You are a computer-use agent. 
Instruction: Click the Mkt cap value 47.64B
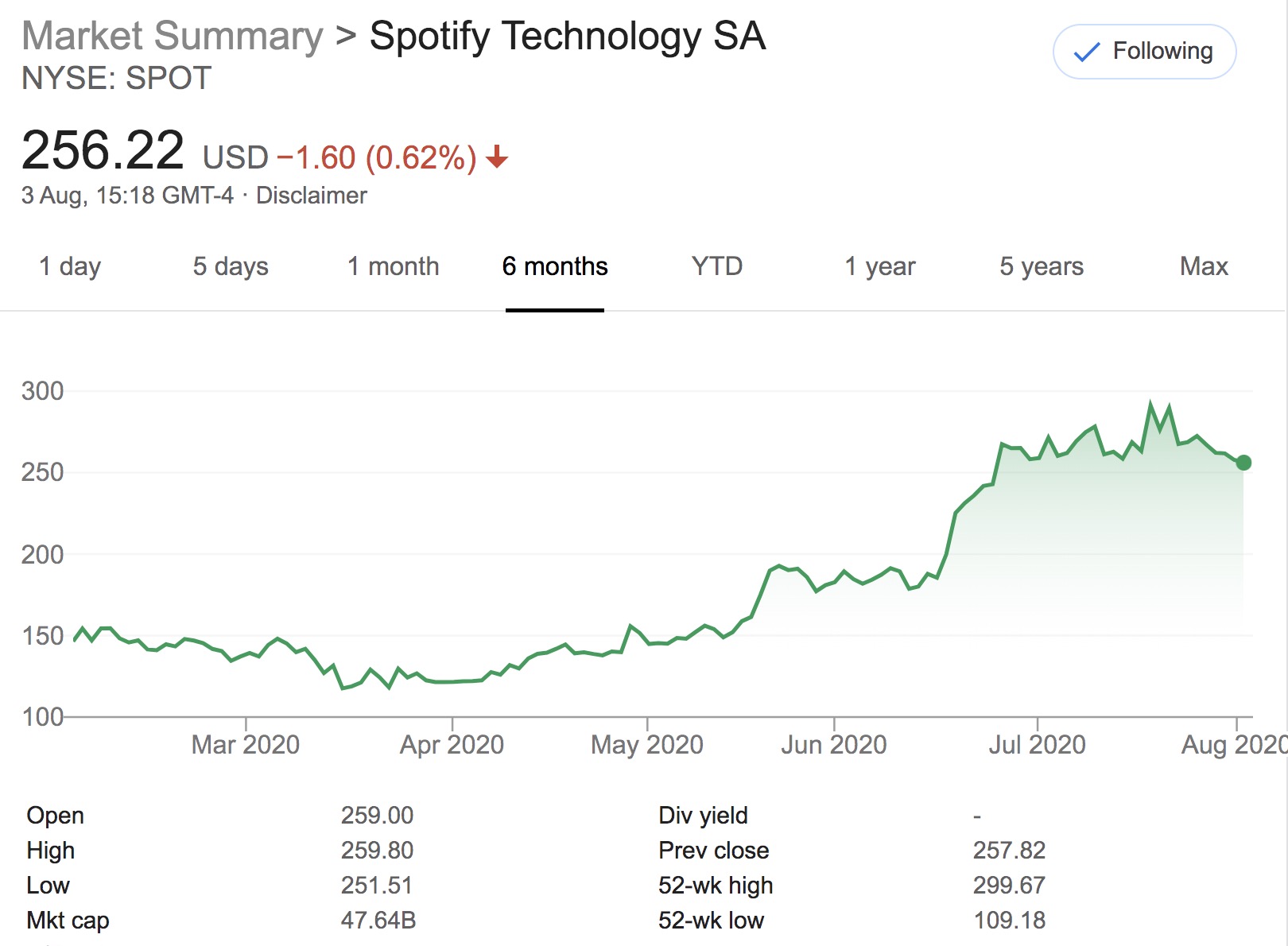[378, 921]
